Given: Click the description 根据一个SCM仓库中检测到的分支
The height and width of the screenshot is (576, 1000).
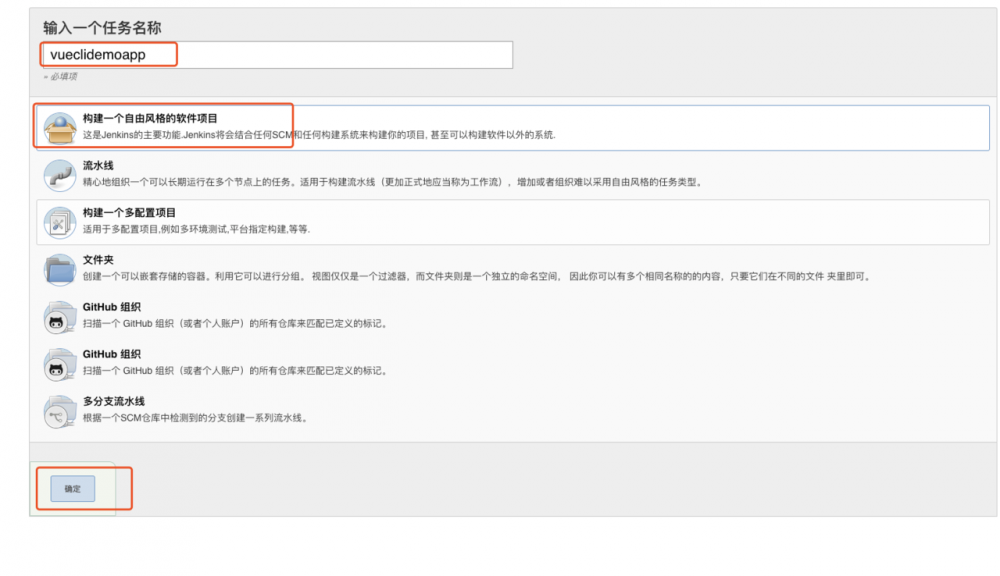Looking at the screenshot, I should click(x=196, y=418).
